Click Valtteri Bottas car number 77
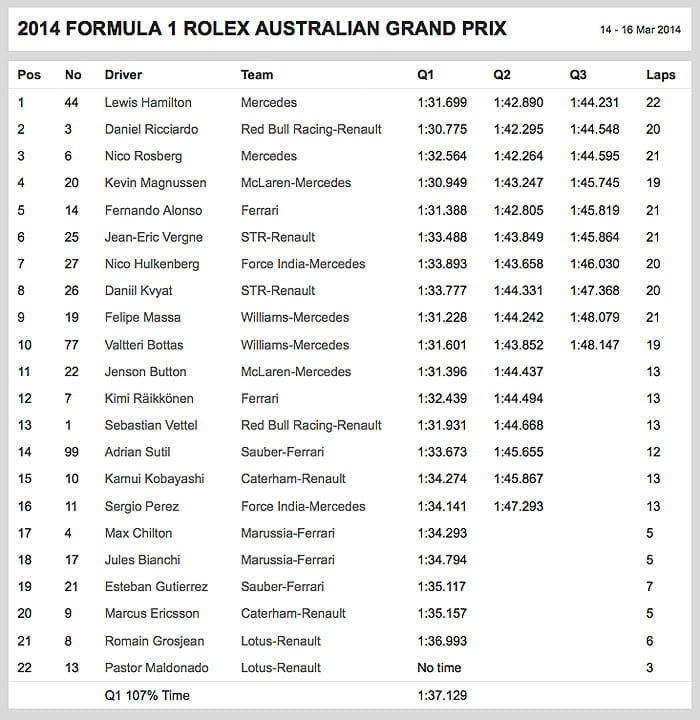The width and height of the screenshot is (700, 720). click(71, 345)
